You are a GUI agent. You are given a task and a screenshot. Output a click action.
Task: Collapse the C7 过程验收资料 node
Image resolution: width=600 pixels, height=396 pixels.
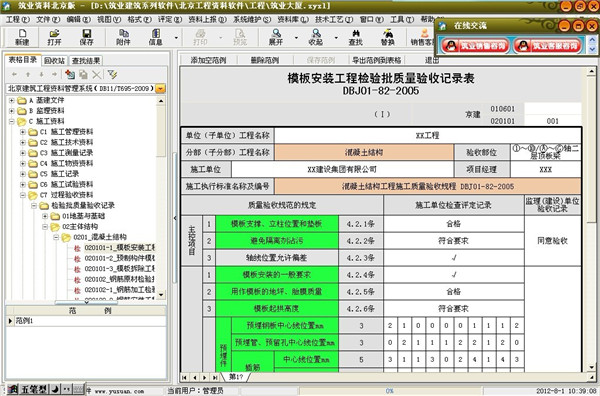click(23, 195)
